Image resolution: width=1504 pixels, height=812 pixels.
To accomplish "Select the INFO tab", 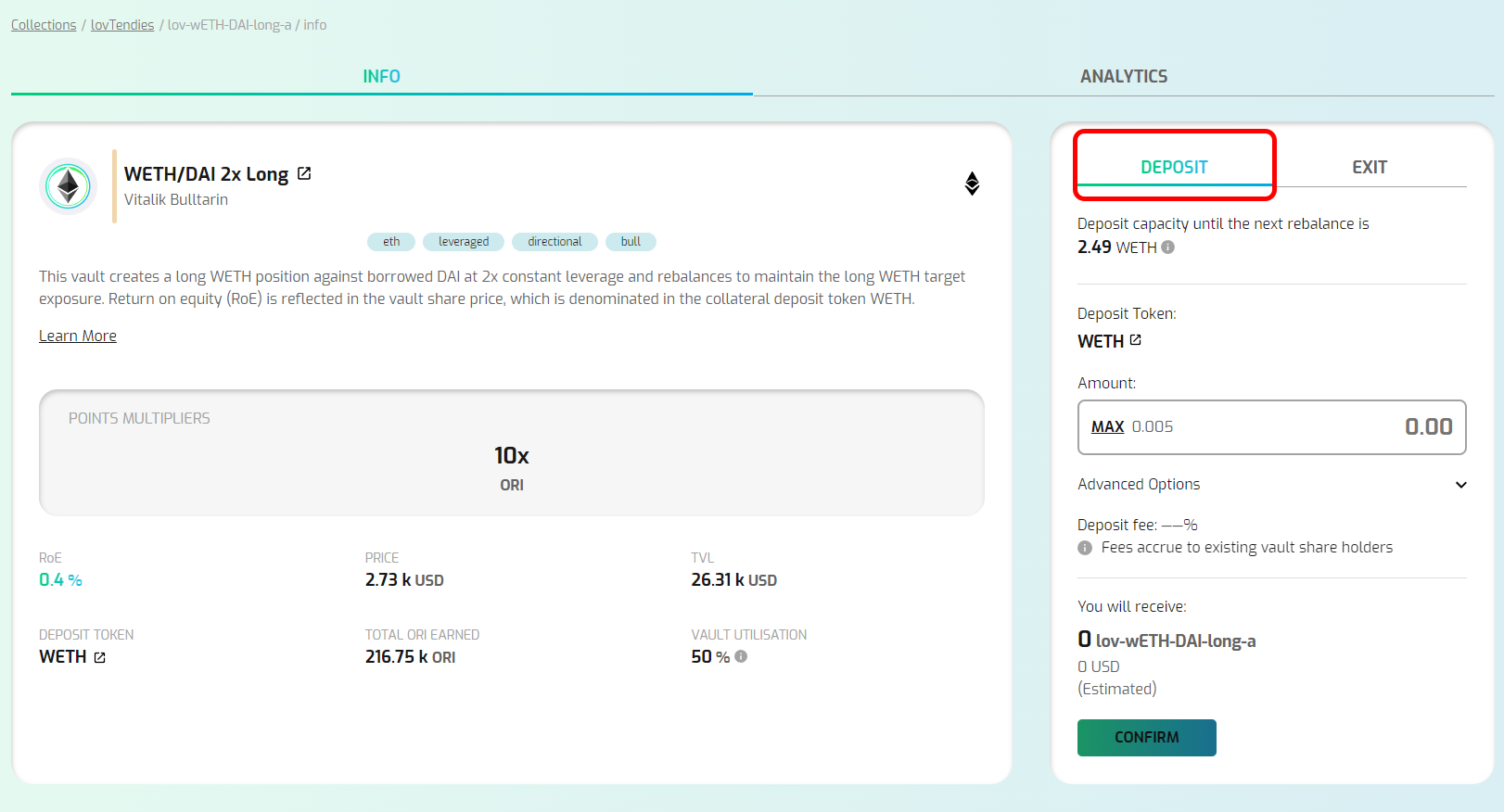I will tap(381, 77).
